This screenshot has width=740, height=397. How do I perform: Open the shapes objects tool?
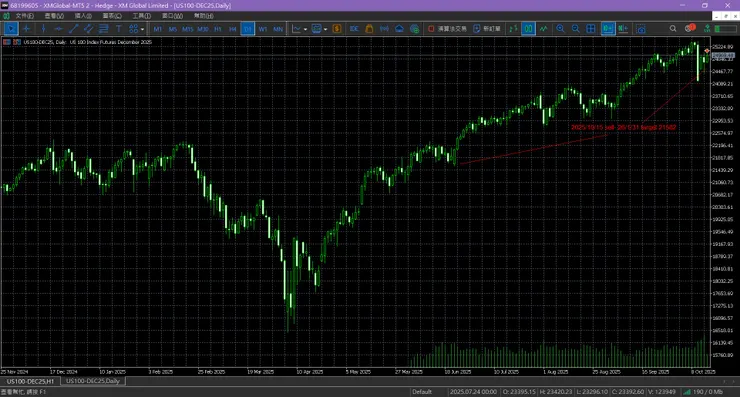pos(133,29)
